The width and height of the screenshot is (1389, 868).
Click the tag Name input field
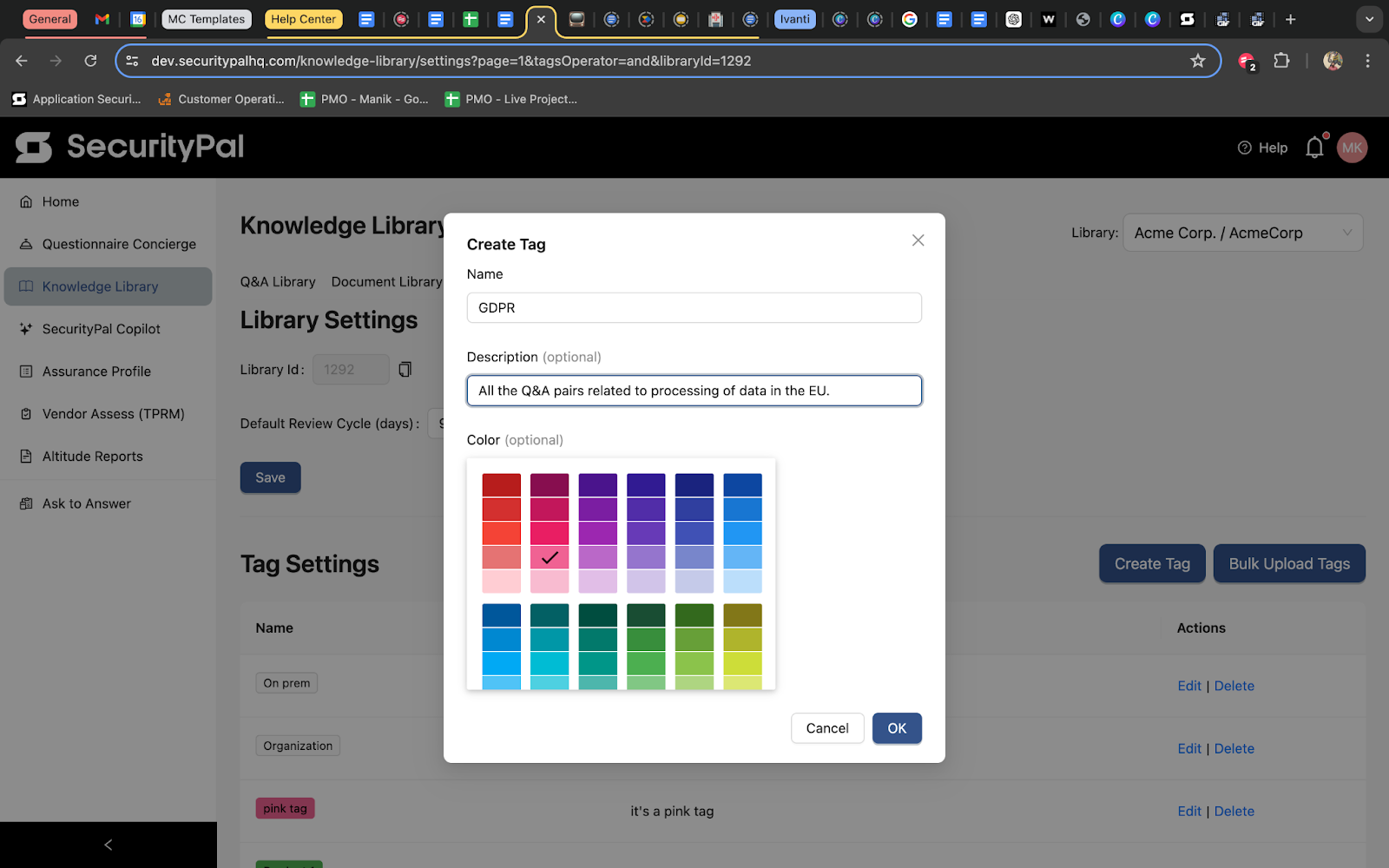tap(694, 307)
